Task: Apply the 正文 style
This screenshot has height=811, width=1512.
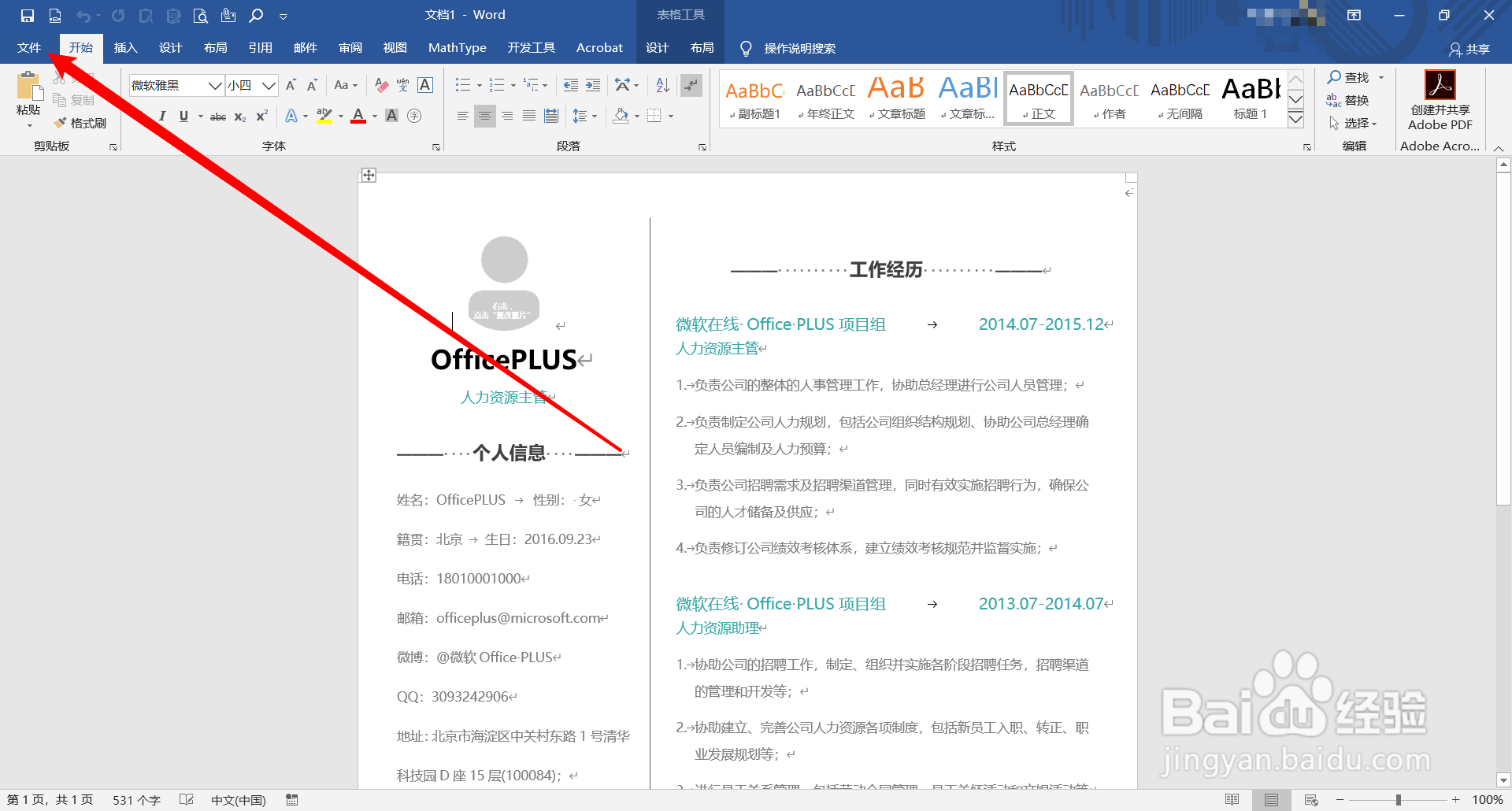Action: (x=1038, y=98)
